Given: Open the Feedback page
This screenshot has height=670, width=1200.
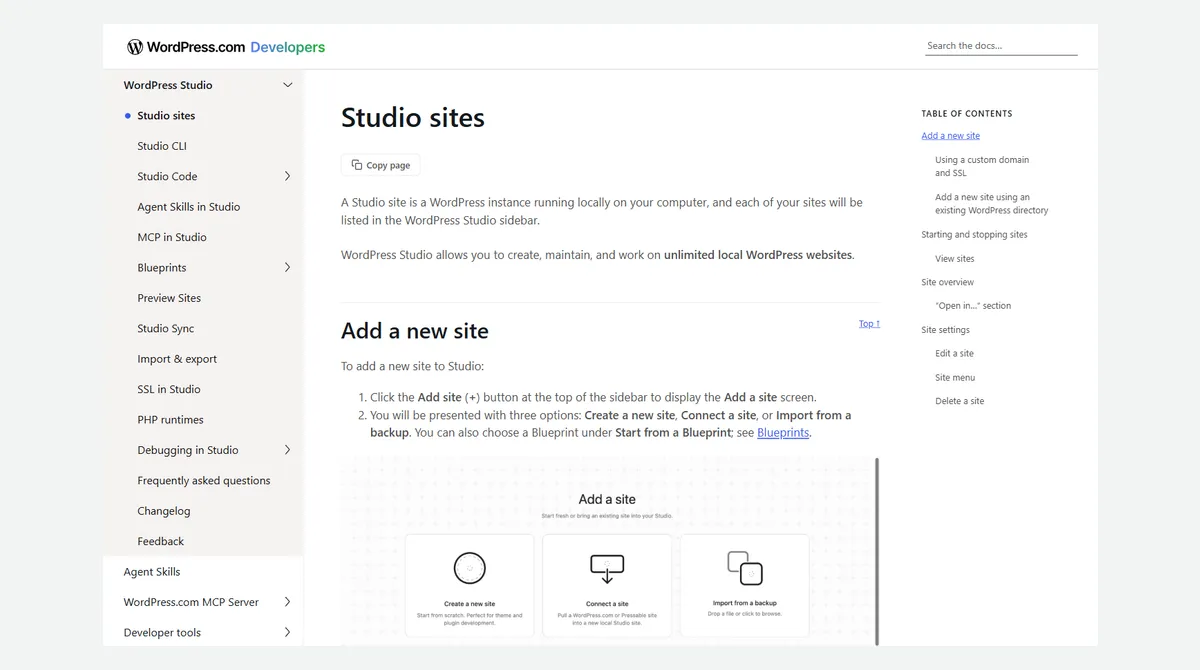Looking at the screenshot, I should [x=161, y=541].
